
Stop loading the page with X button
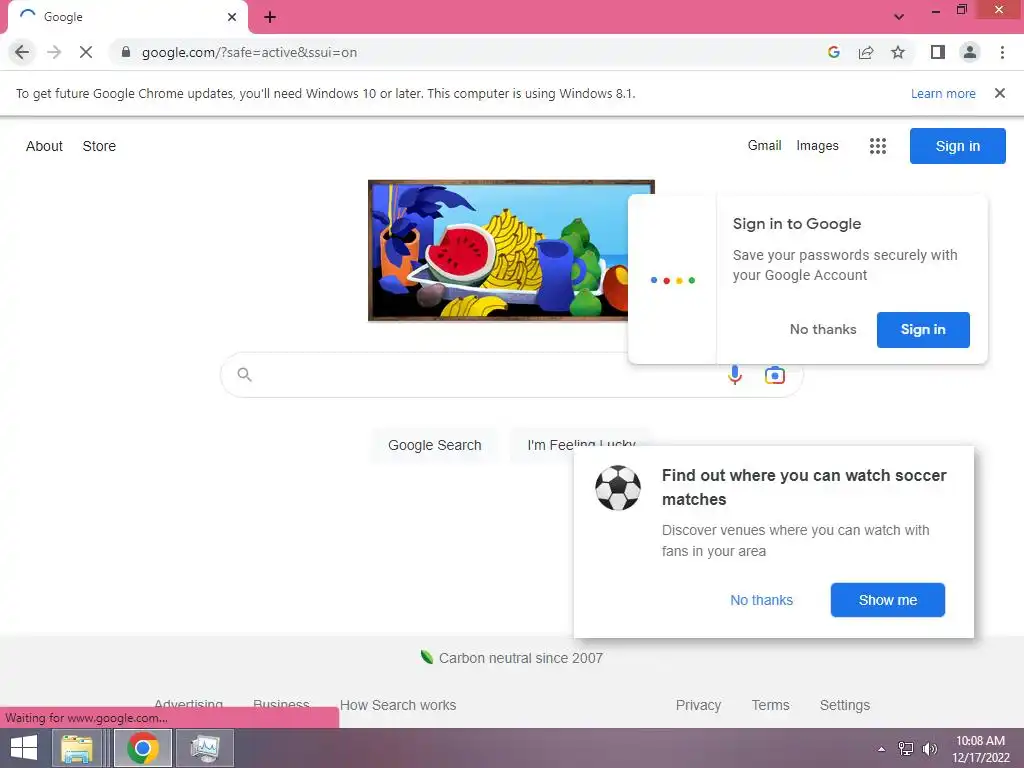(86, 52)
